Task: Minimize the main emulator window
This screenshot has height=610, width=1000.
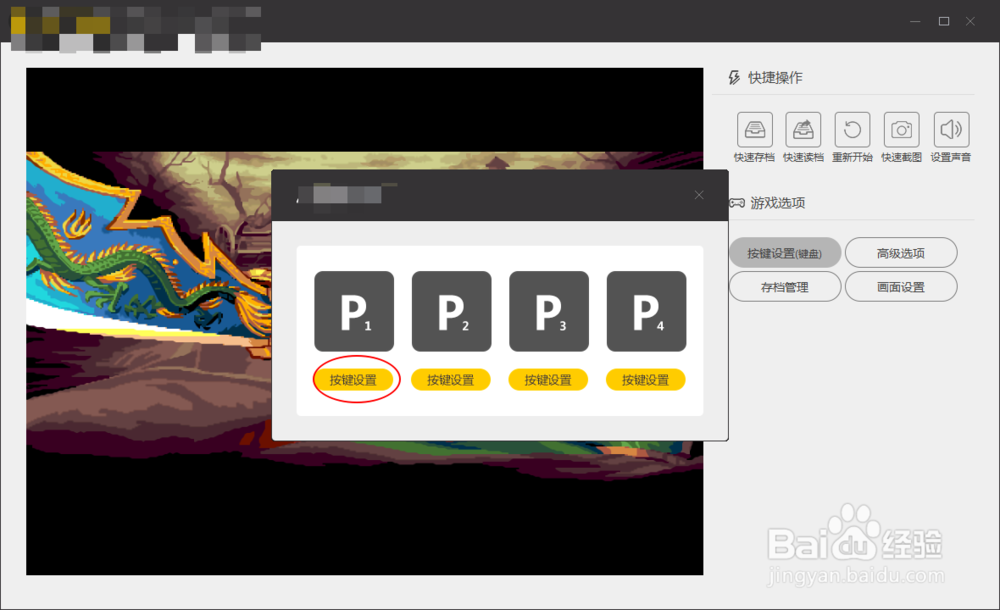Action: pos(915,21)
